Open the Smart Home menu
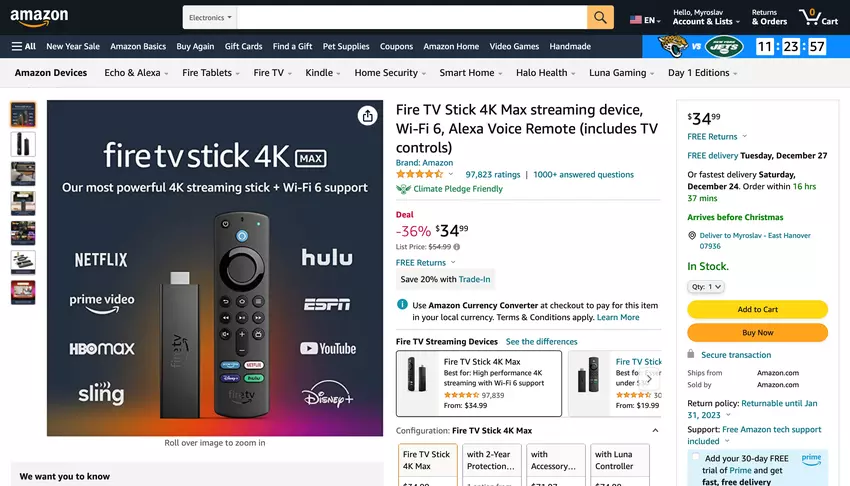Image resolution: width=850 pixels, height=486 pixels. 470,73
